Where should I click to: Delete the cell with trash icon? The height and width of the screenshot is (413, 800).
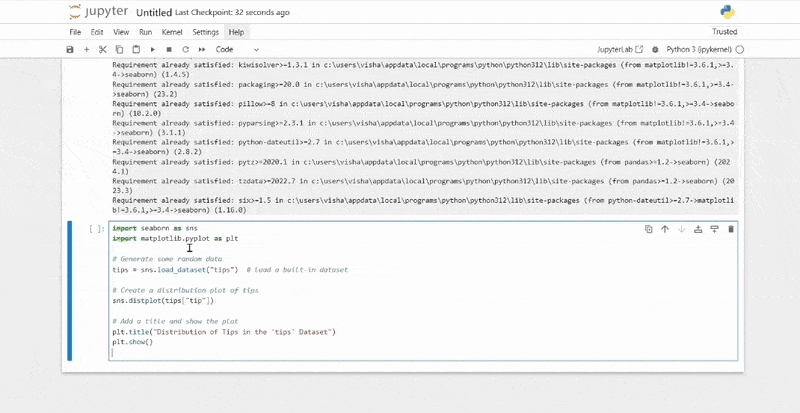click(x=730, y=229)
